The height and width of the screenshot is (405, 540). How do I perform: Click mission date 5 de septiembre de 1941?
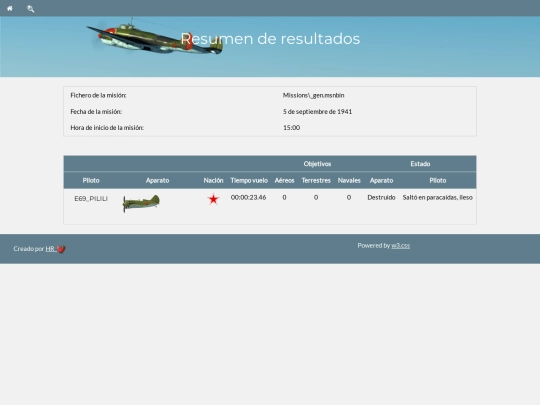pos(318,112)
